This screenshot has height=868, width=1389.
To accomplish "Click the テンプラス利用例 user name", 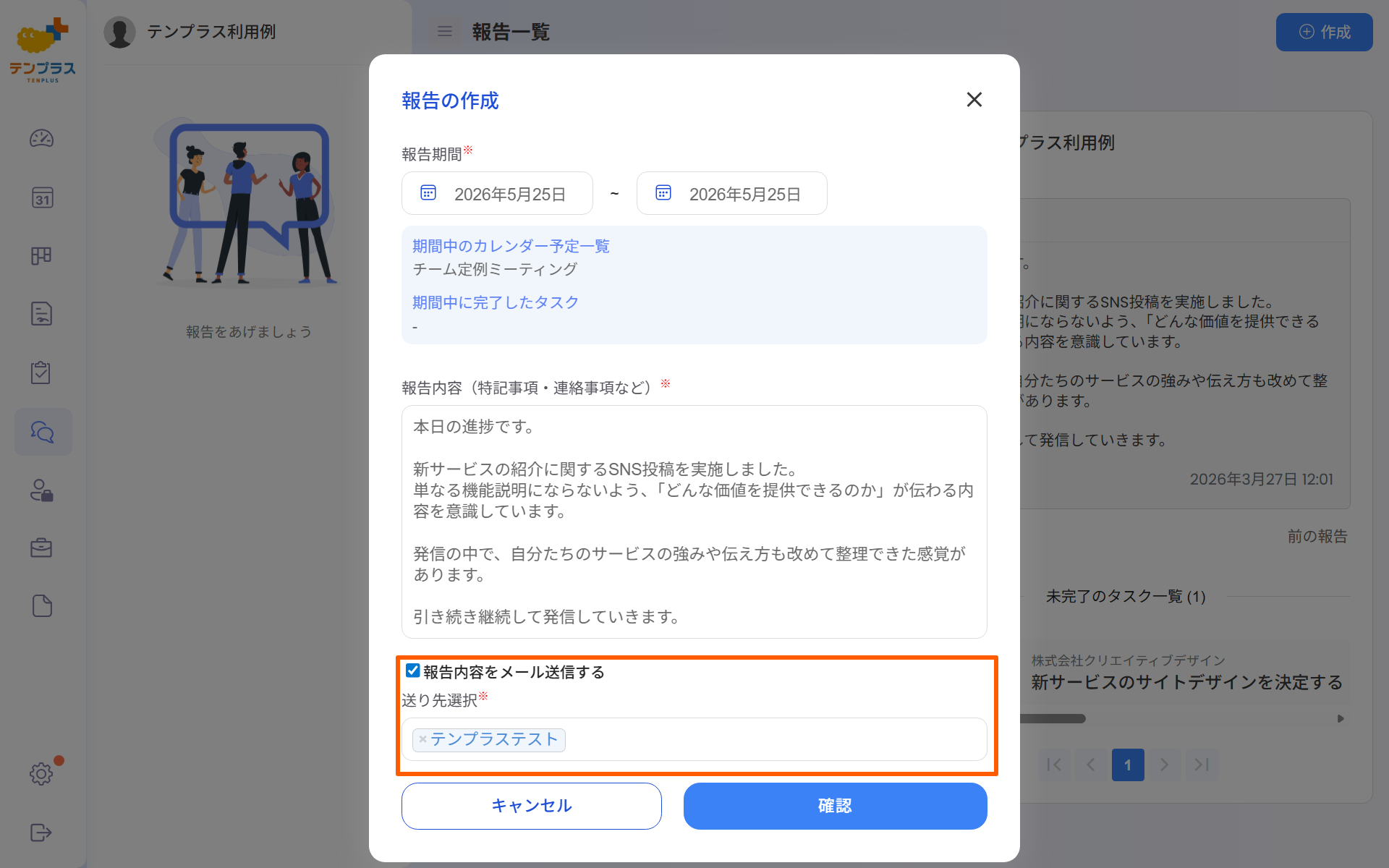I will [x=211, y=32].
